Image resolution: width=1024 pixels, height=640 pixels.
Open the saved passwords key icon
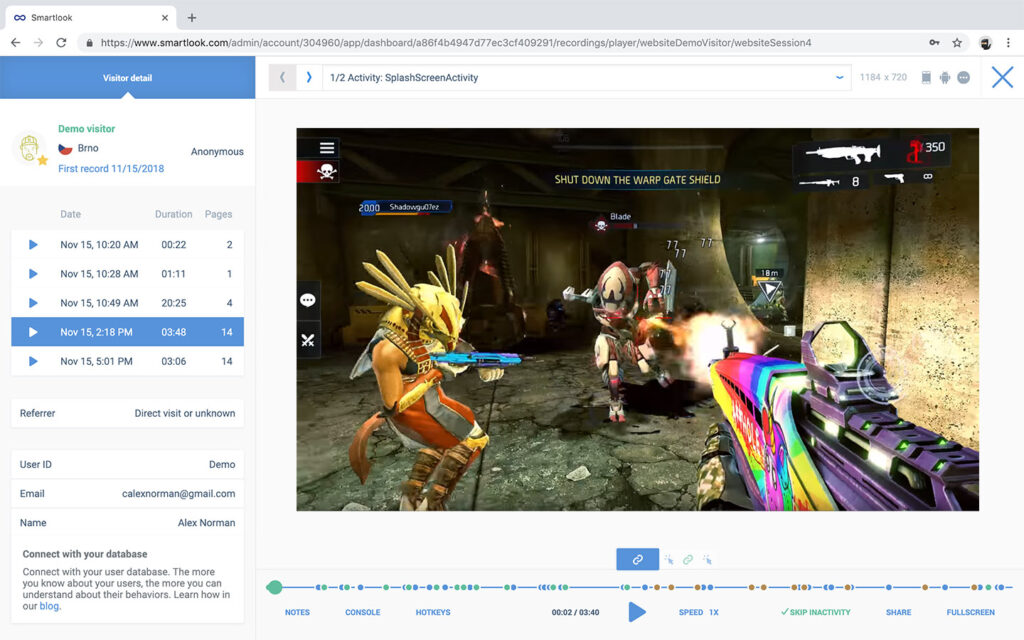pyautogui.click(x=935, y=42)
